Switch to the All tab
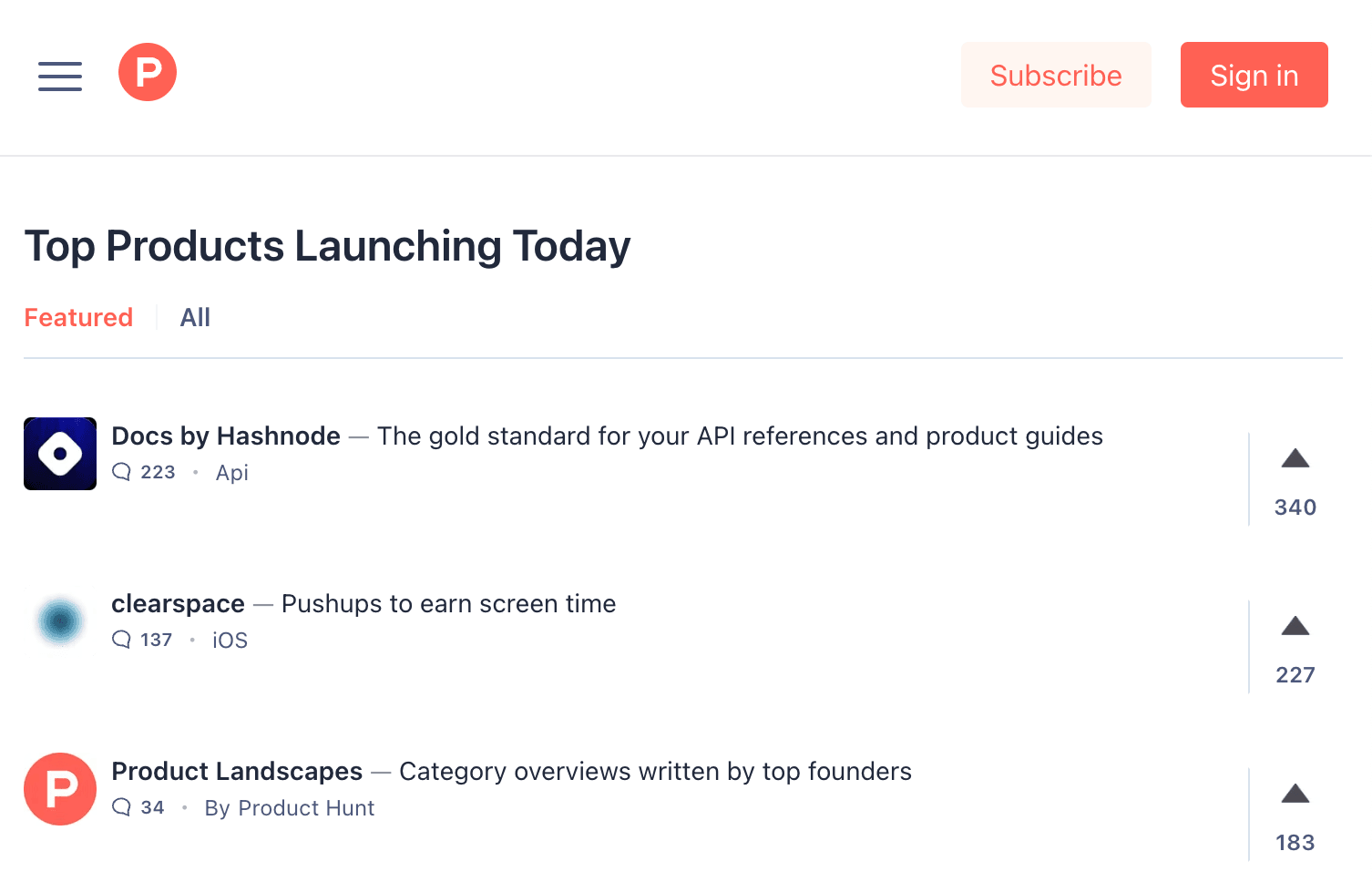 195,317
